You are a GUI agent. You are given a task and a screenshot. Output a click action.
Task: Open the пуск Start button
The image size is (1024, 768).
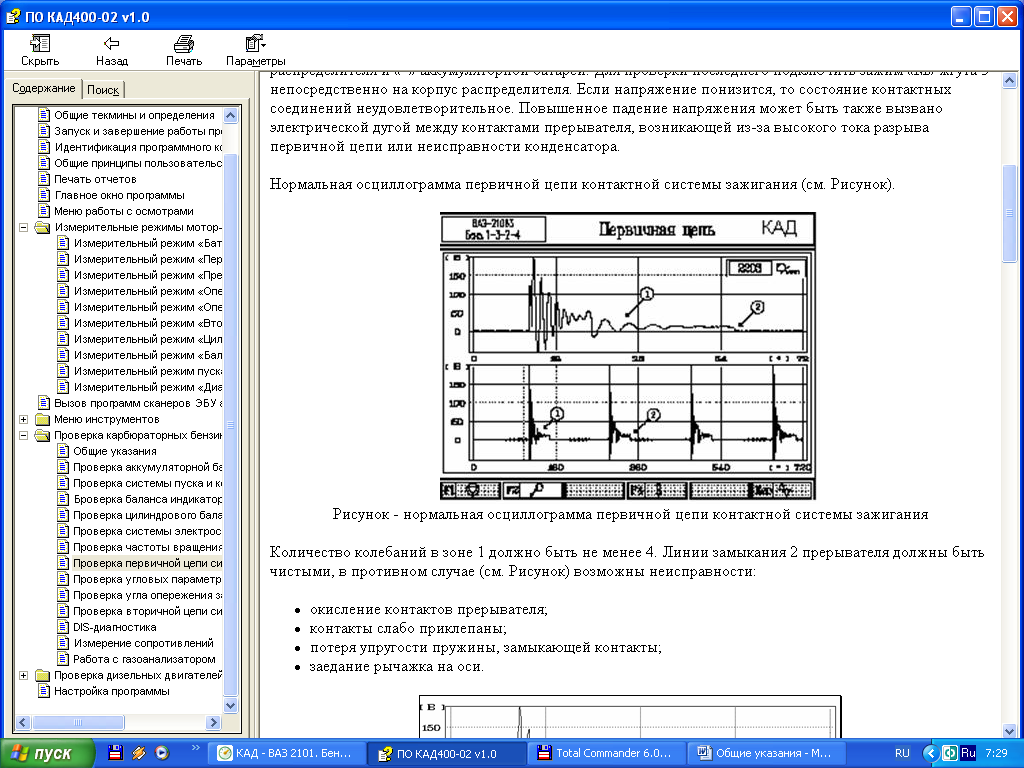pos(47,753)
